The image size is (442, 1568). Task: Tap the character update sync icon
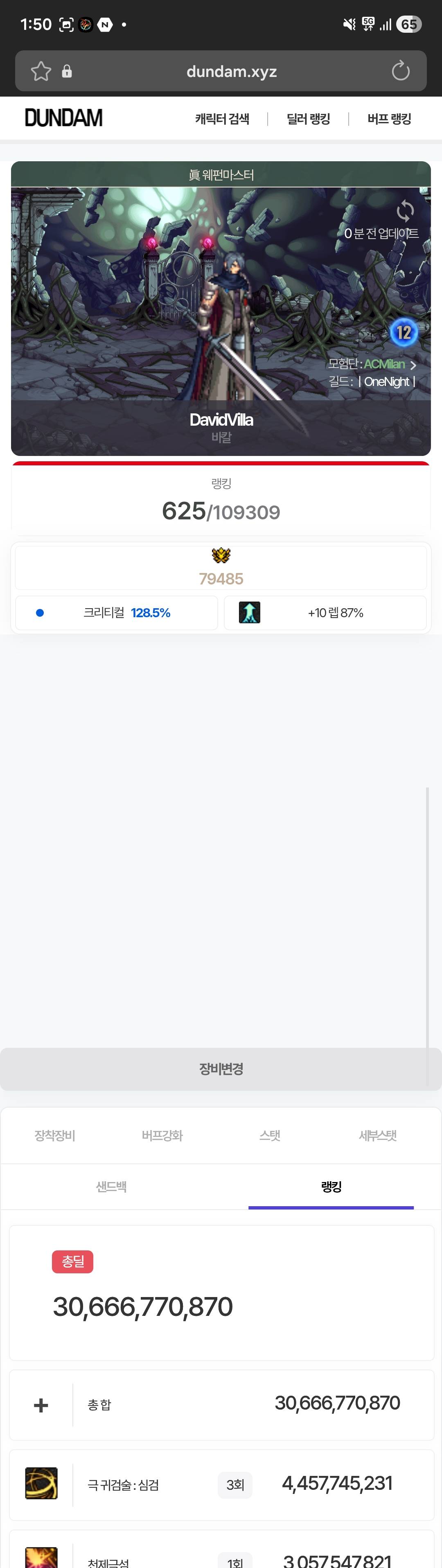(405, 211)
